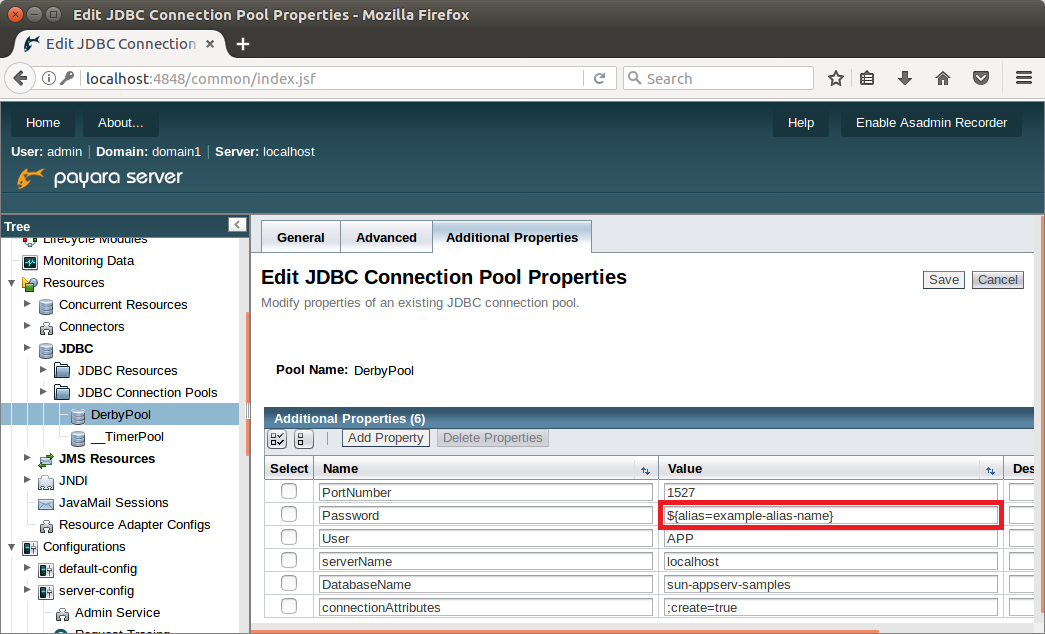Select the Additional Properties tab
The width and height of the screenshot is (1045, 634).
pyautogui.click(x=512, y=237)
